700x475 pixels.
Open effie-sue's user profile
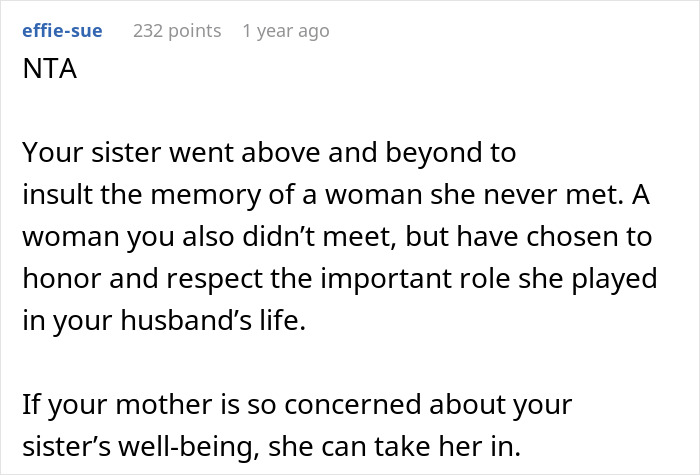[60, 31]
